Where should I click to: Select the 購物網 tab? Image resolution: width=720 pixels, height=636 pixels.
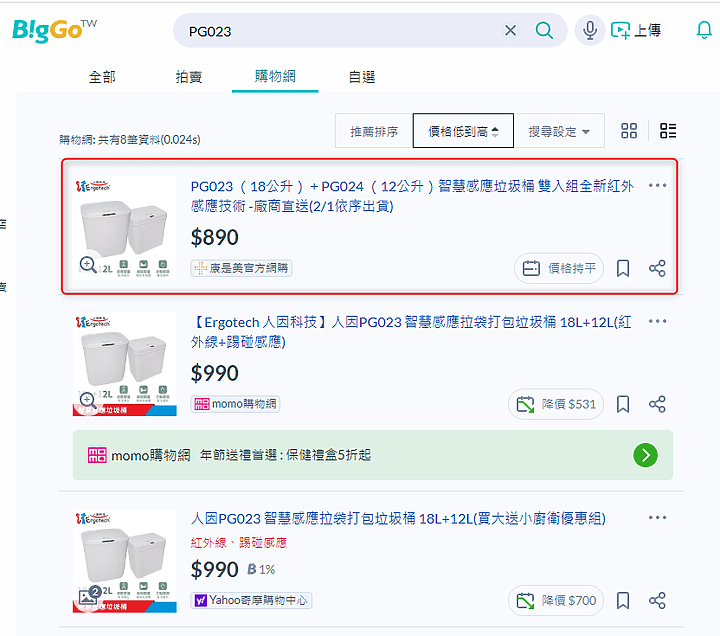coord(275,76)
